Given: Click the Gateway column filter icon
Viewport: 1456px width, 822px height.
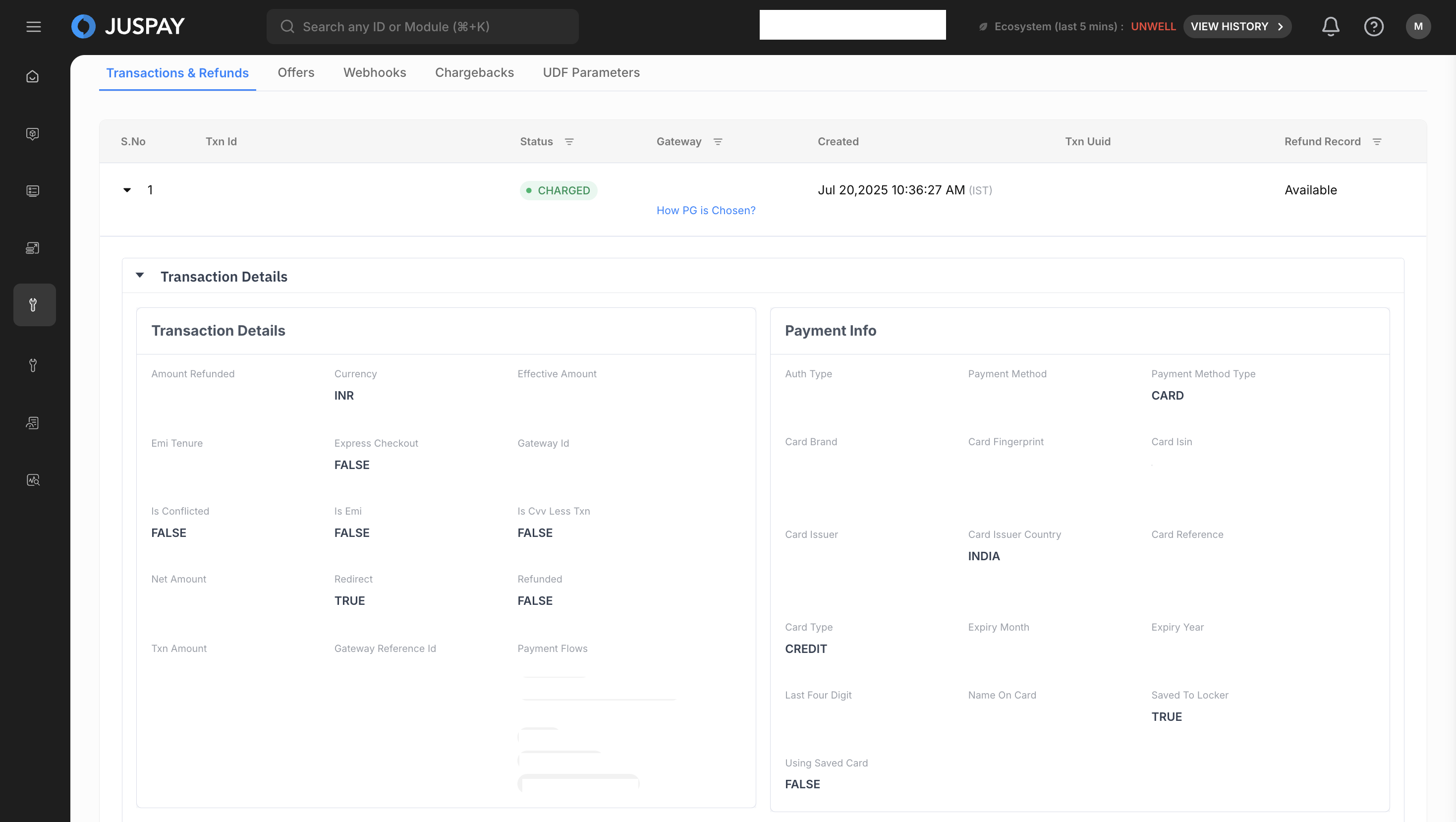Looking at the screenshot, I should [x=718, y=142].
